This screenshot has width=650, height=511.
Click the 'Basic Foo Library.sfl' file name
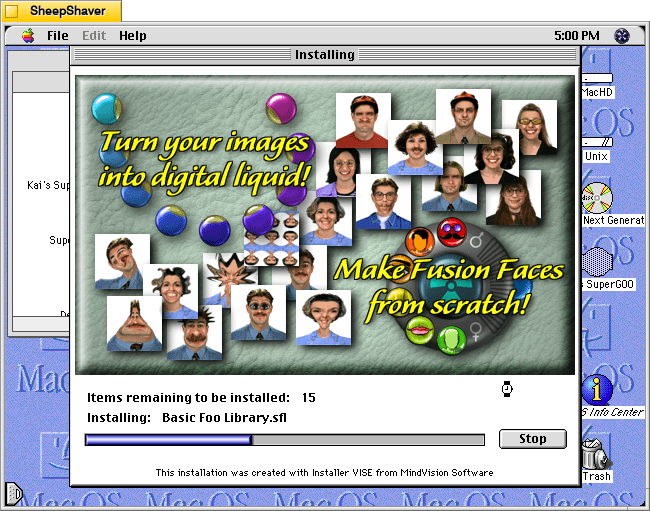click(x=224, y=417)
